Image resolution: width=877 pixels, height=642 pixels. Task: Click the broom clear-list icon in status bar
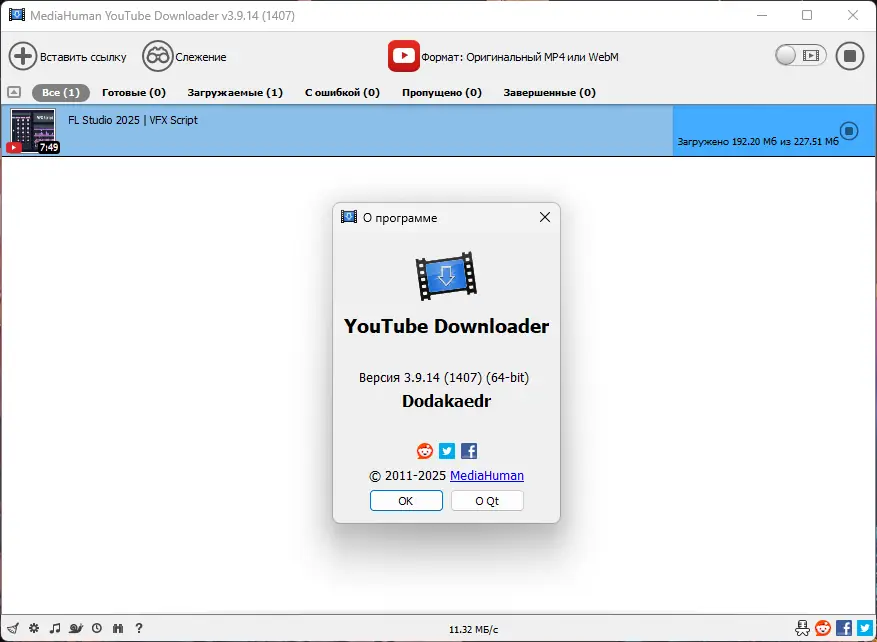[13, 628]
